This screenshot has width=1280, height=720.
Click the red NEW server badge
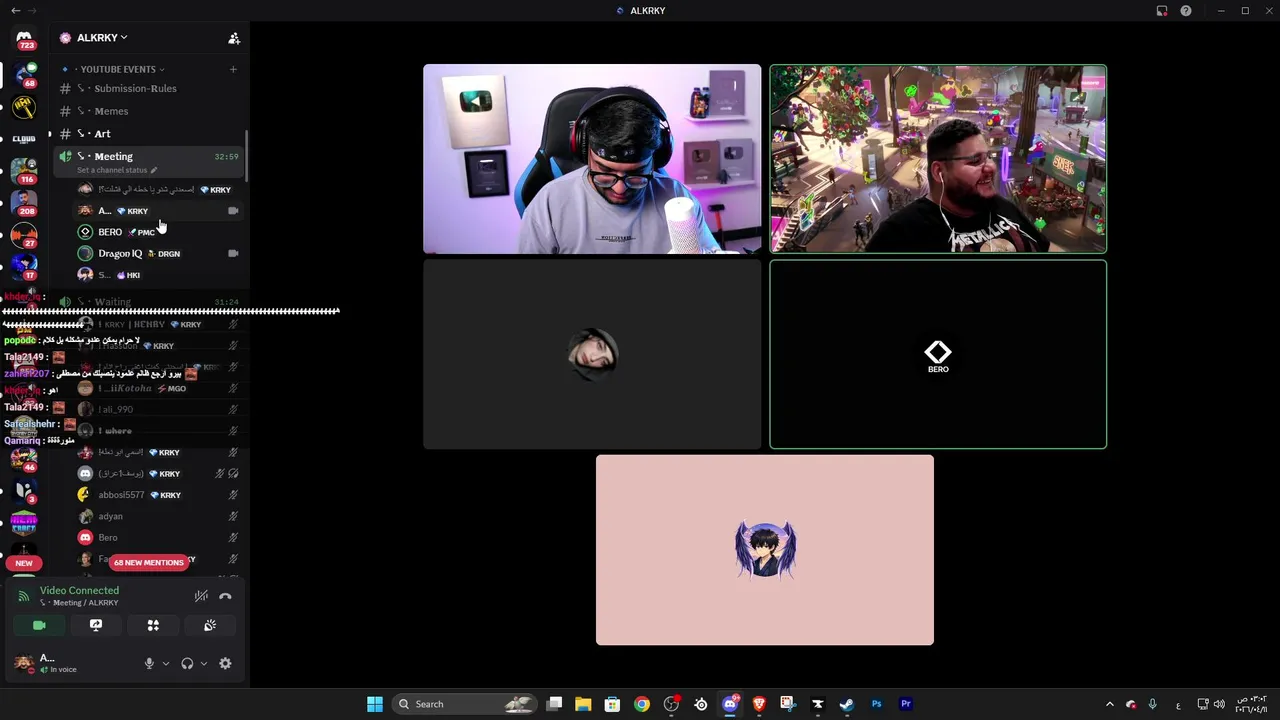pos(24,563)
